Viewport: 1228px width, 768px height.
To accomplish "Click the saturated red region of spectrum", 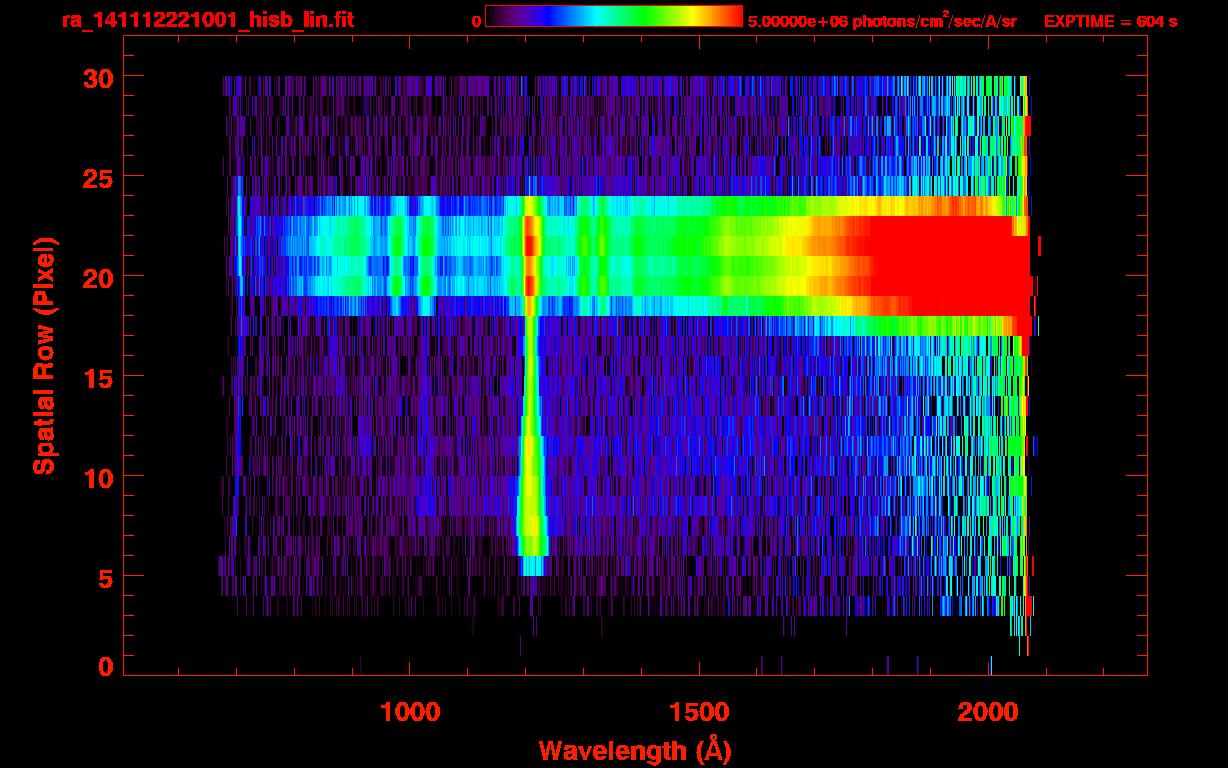I will point(950,265).
